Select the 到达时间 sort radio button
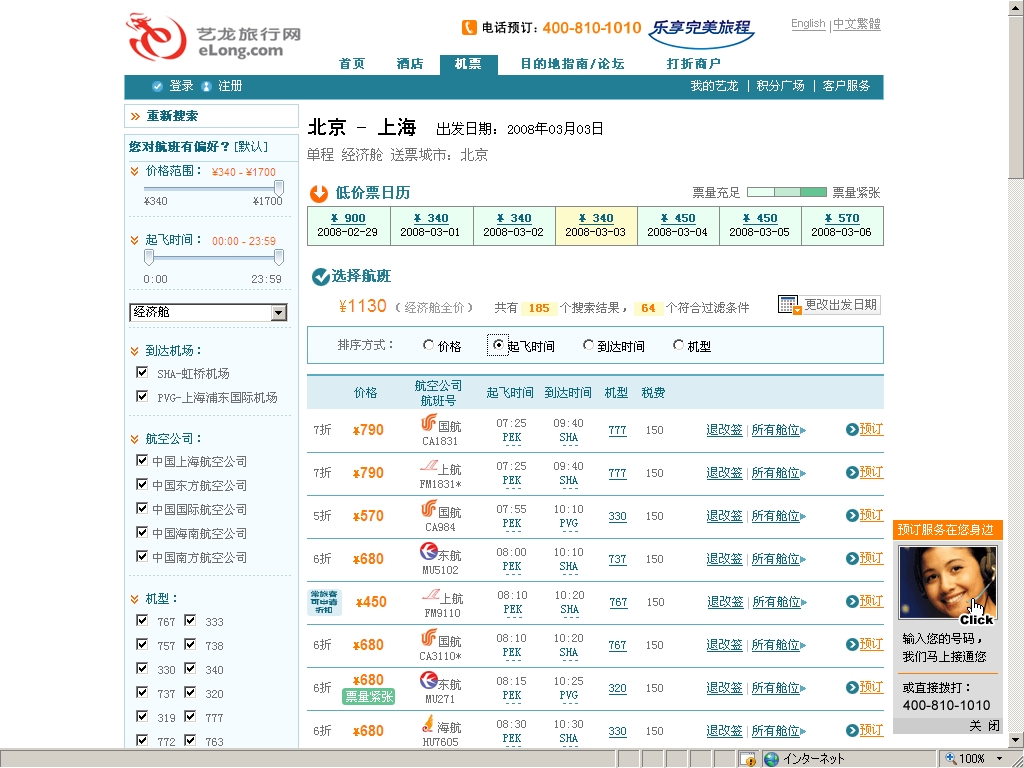Screen dimensions: 1024x768 pos(589,346)
